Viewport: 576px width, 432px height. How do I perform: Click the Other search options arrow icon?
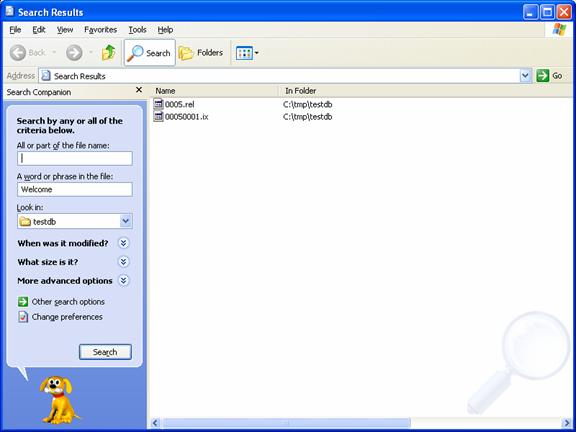click(x=23, y=302)
